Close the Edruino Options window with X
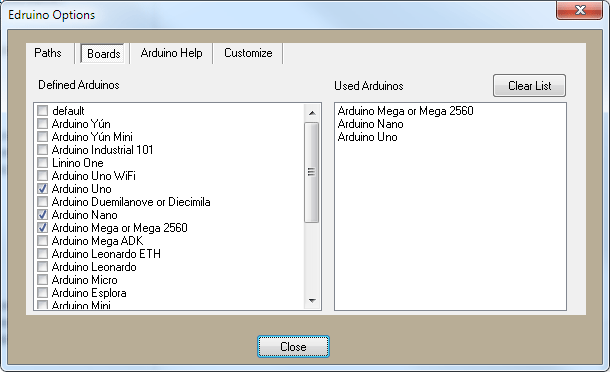 [580, 10]
